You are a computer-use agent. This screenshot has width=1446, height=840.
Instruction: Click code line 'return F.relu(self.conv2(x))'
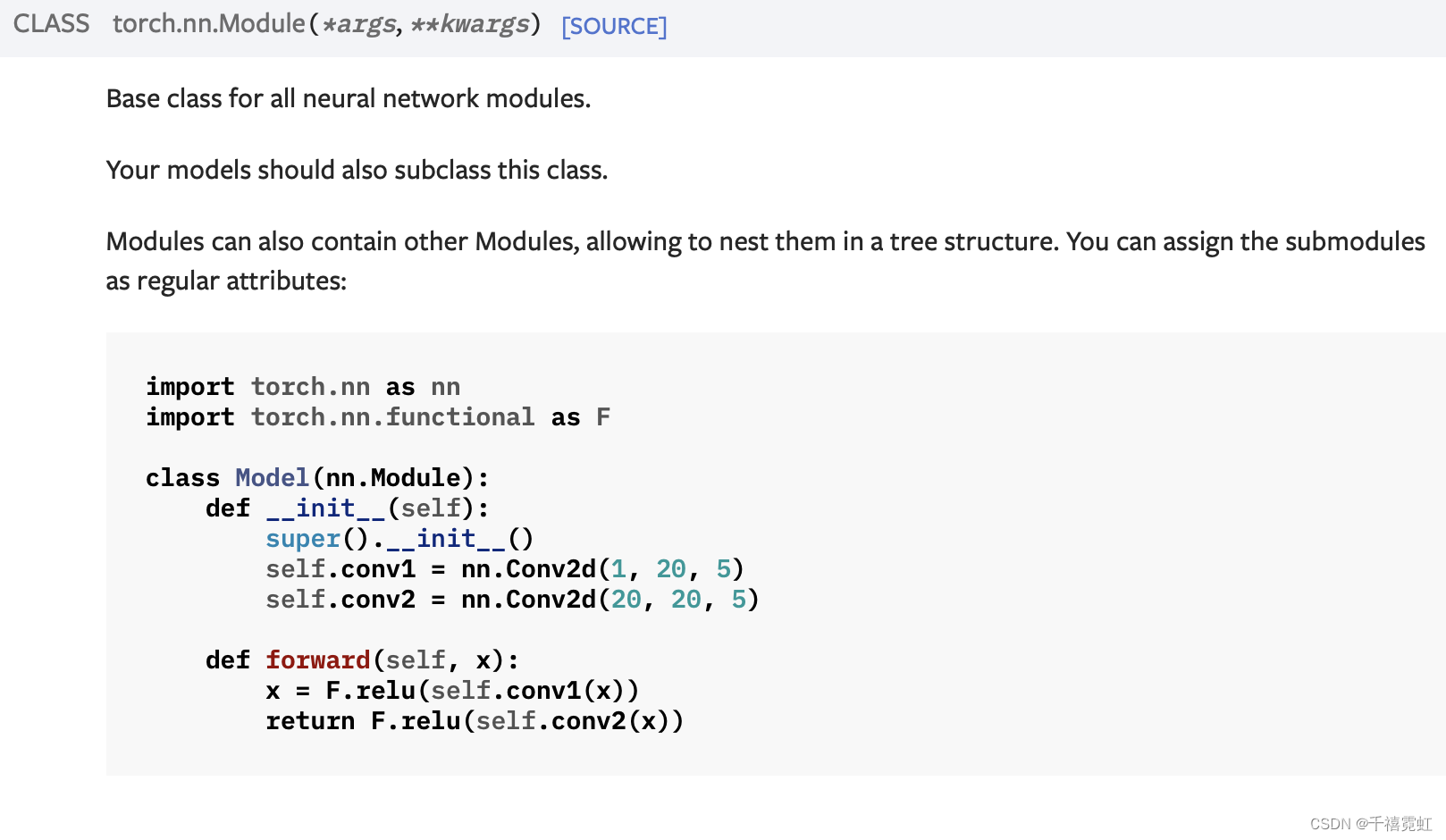[x=475, y=721]
